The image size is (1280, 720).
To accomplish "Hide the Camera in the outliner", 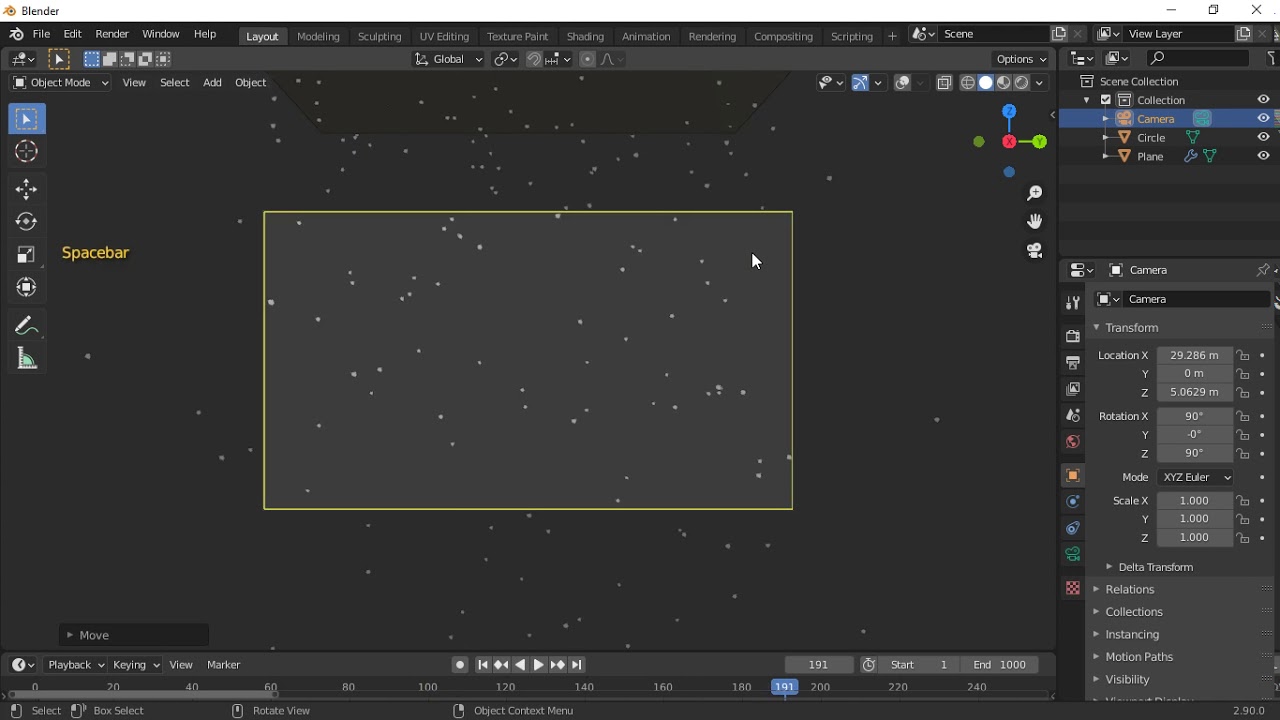I will tap(1264, 119).
